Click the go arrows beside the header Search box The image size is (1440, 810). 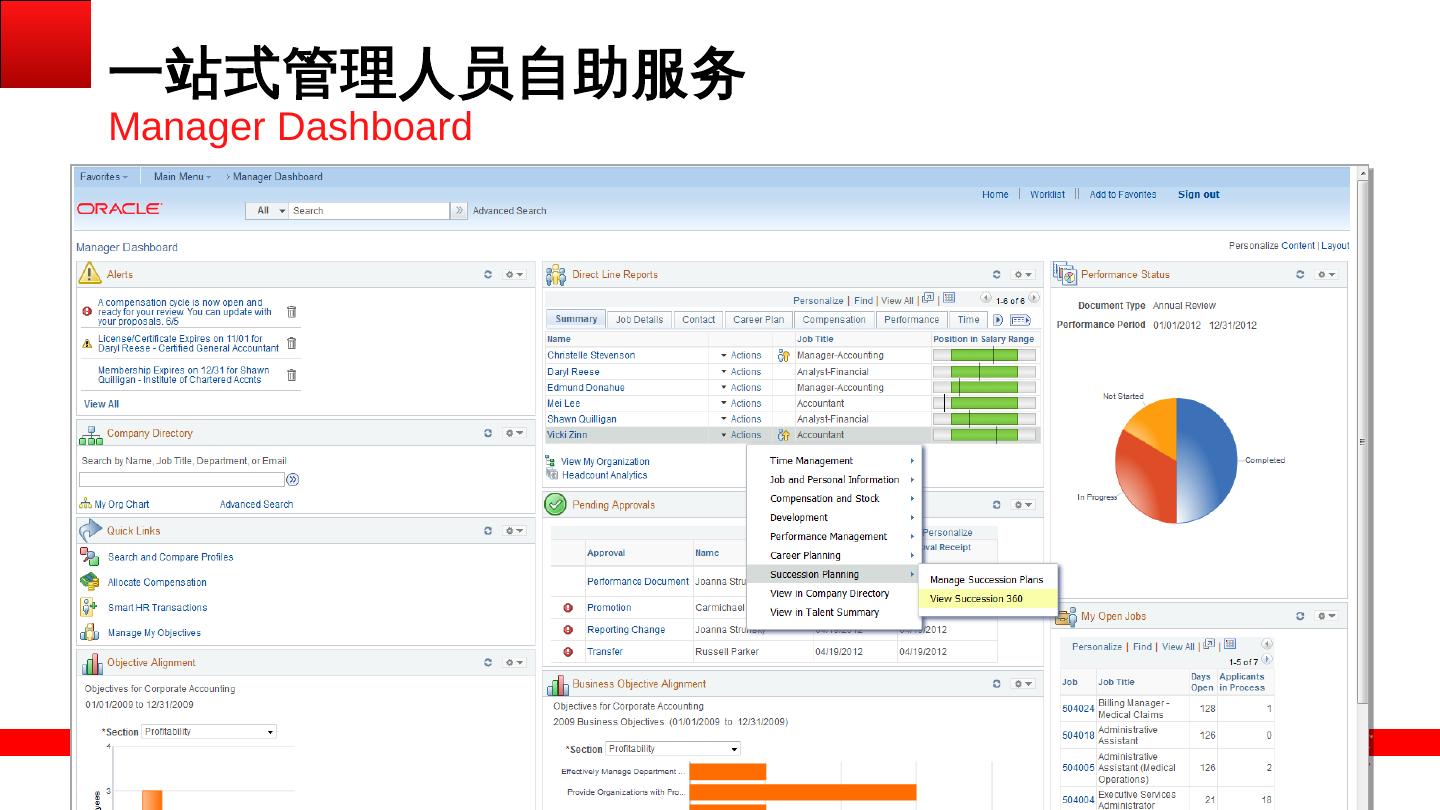coord(460,210)
